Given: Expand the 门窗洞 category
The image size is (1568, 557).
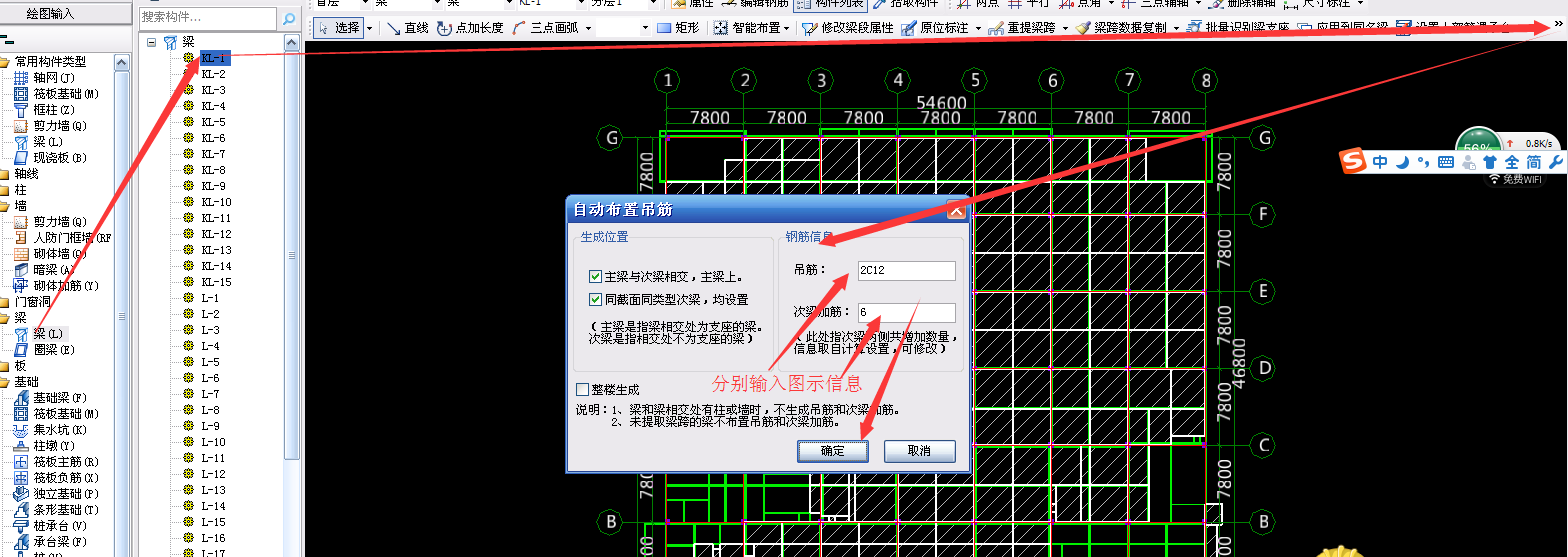Looking at the screenshot, I should tap(26, 302).
